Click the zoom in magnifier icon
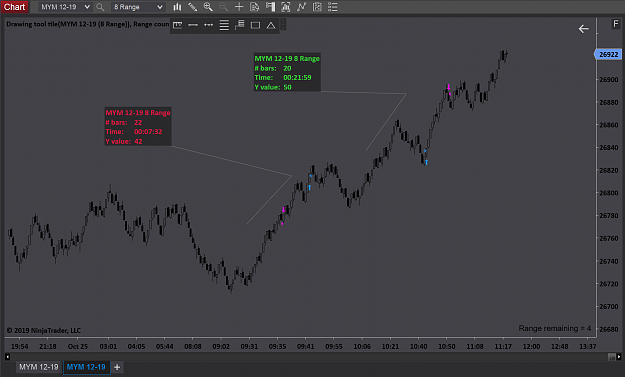The height and width of the screenshot is (377, 625). tap(208, 7)
